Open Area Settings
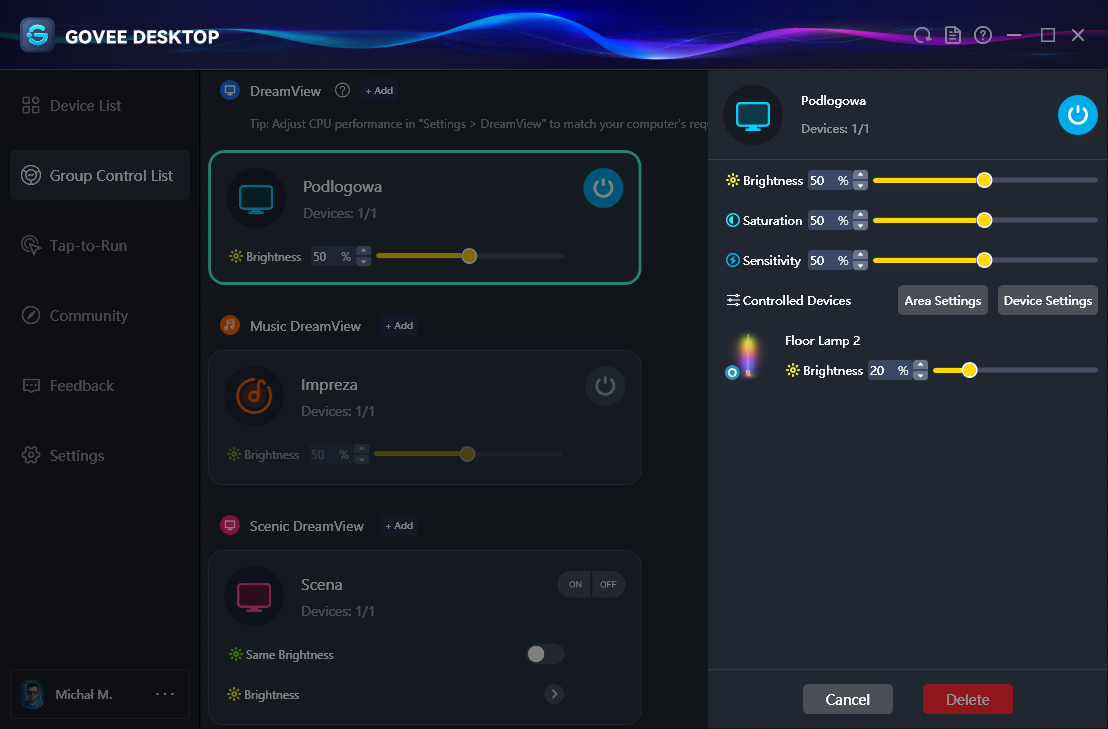This screenshot has height=729, width=1108. click(943, 300)
